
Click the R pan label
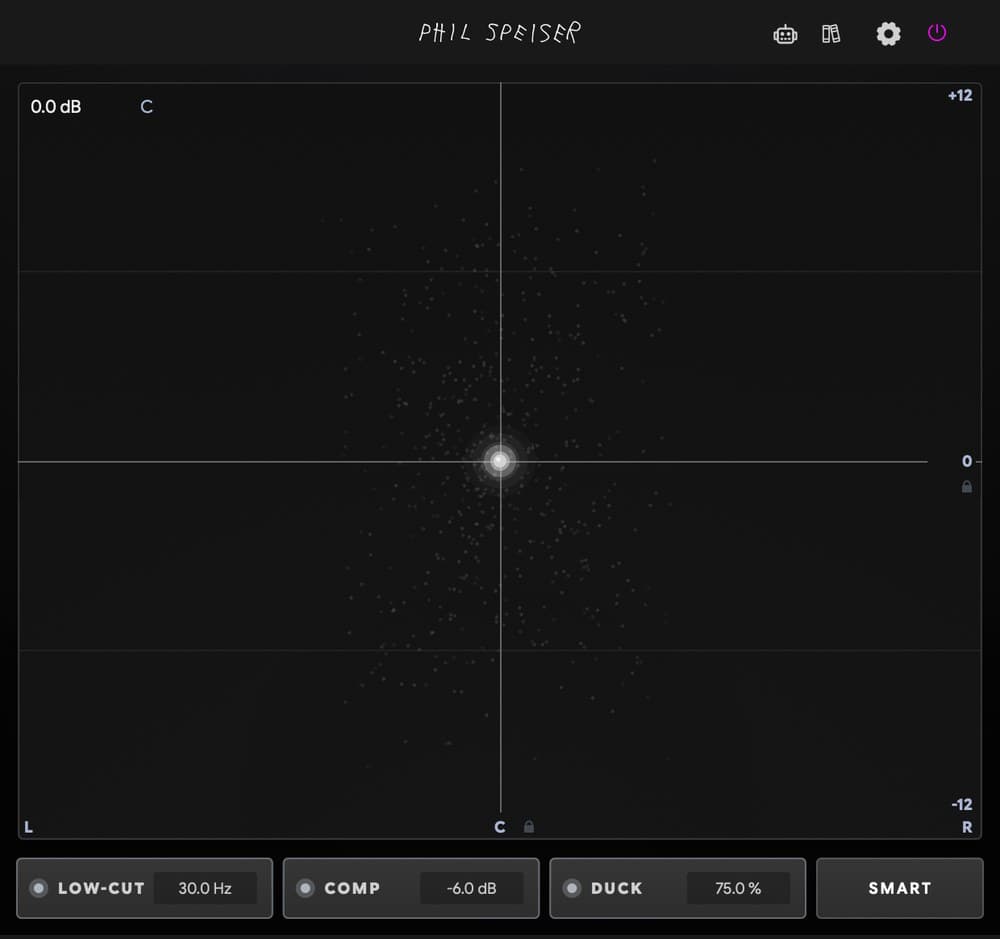pyautogui.click(x=967, y=827)
